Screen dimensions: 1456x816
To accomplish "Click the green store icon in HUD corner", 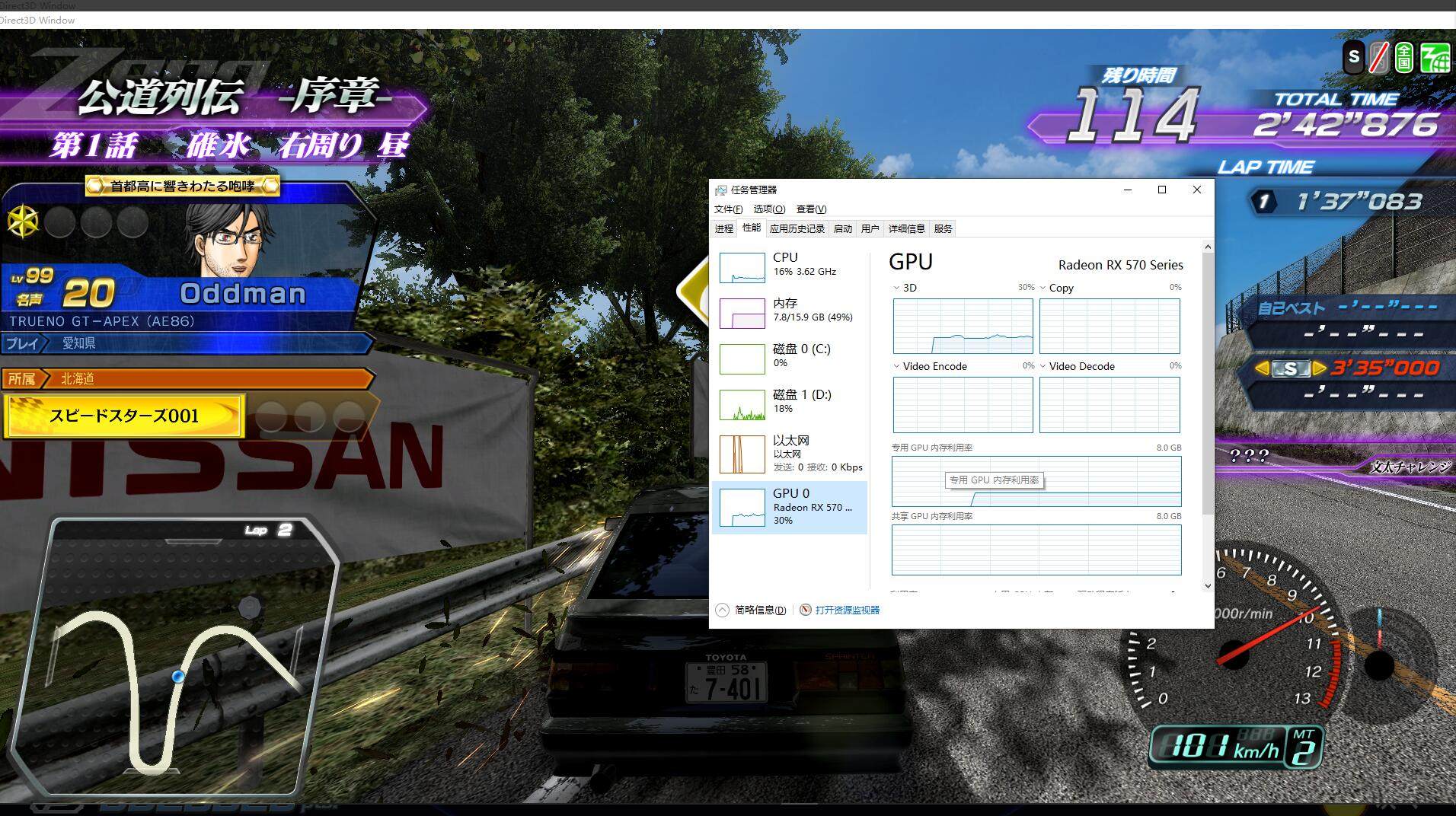I will (1435, 57).
